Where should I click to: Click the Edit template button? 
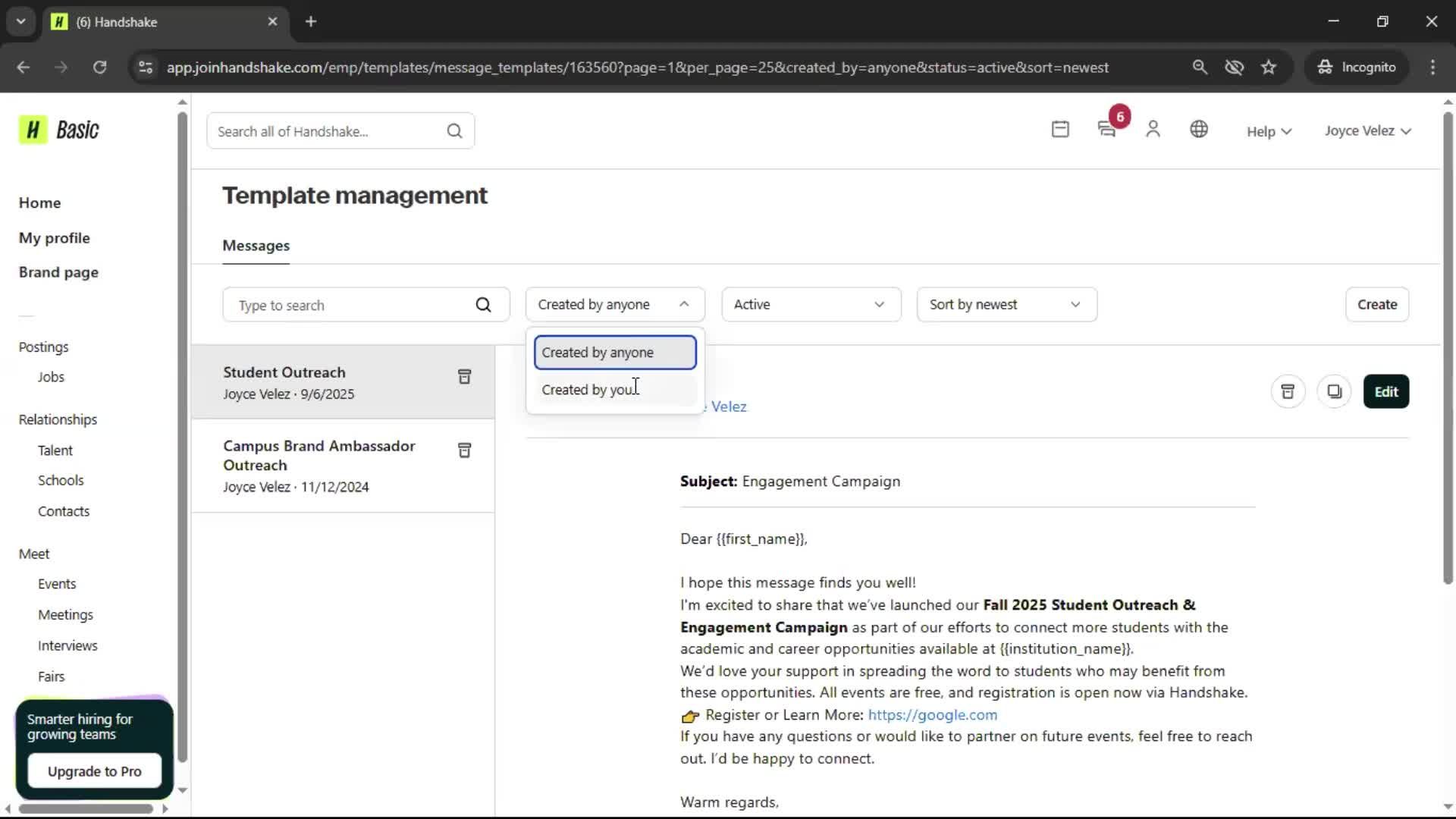[1385, 391]
